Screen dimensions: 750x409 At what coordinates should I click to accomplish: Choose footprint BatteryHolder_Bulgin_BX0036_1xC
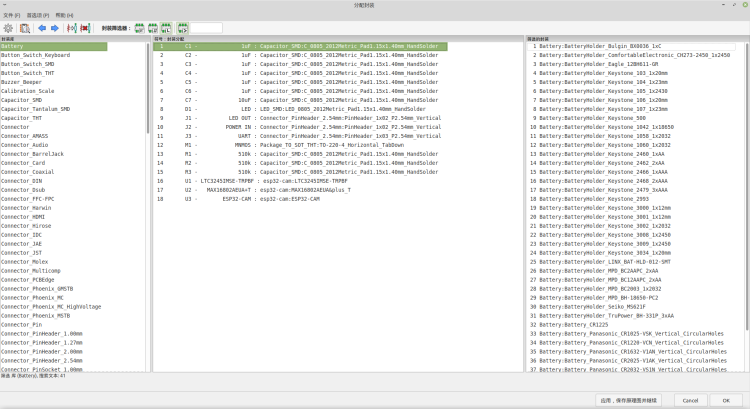tap(631, 46)
